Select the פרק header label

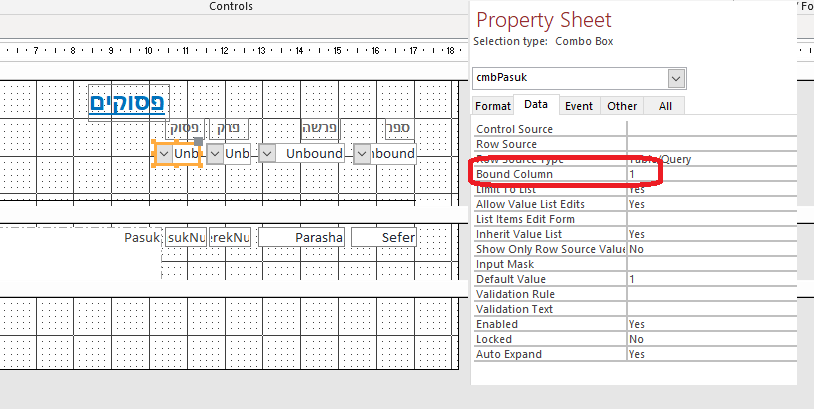(227, 128)
